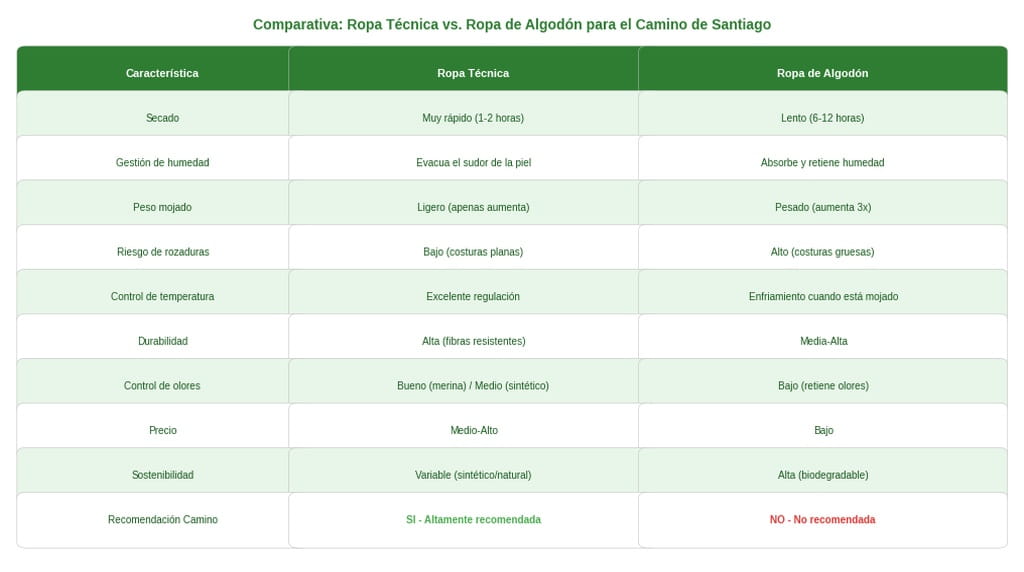Click the 'Secado' row label
Image resolution: width=1024 pixels, height=572 pixels.
point(162,118)
